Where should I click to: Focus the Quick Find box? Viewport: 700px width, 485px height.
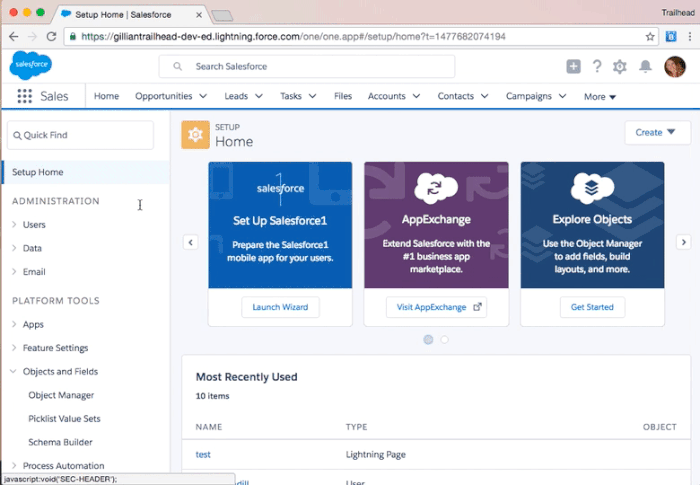click(x=80, y=135)
